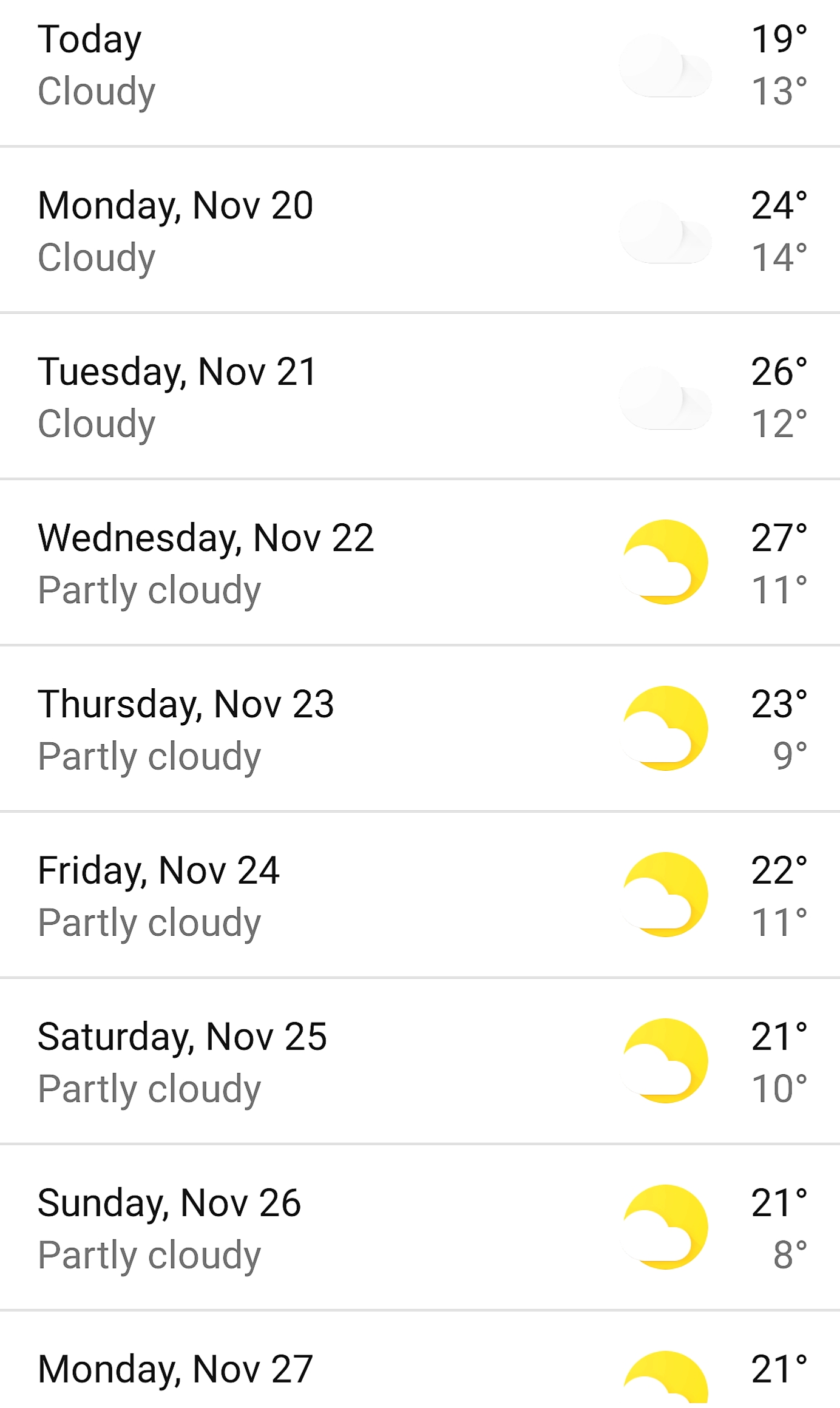
Task: Tap the partly cloudy icon for Sunday, Nov 26
Action: pyautogui.click(x=666, y=1227)
